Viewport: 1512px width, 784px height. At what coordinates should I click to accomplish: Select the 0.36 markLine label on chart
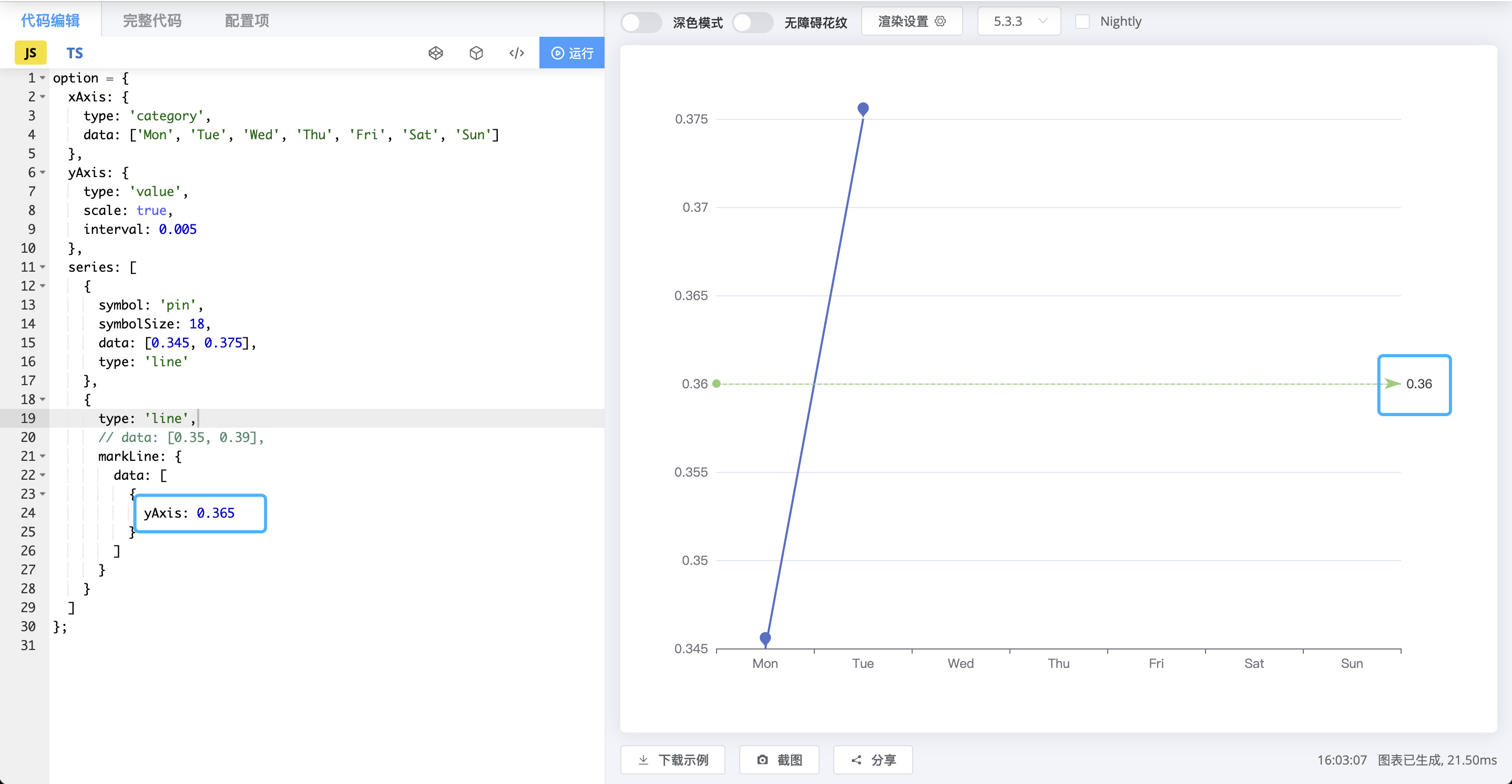pyautogui.click(x=1415, y=385)
